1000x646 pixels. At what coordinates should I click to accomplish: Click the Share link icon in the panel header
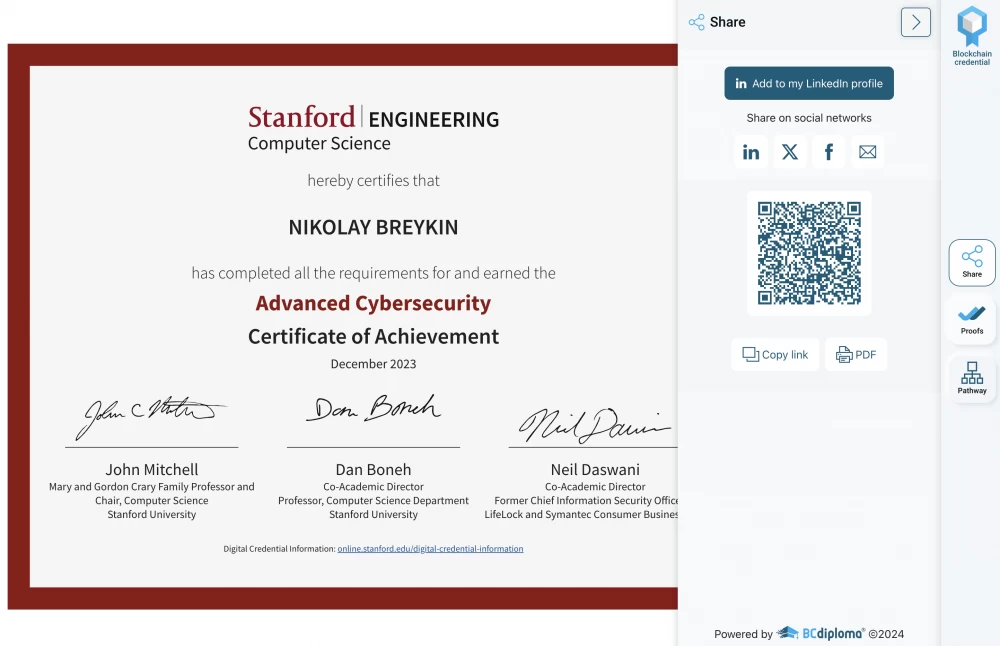tap(694, 21)
